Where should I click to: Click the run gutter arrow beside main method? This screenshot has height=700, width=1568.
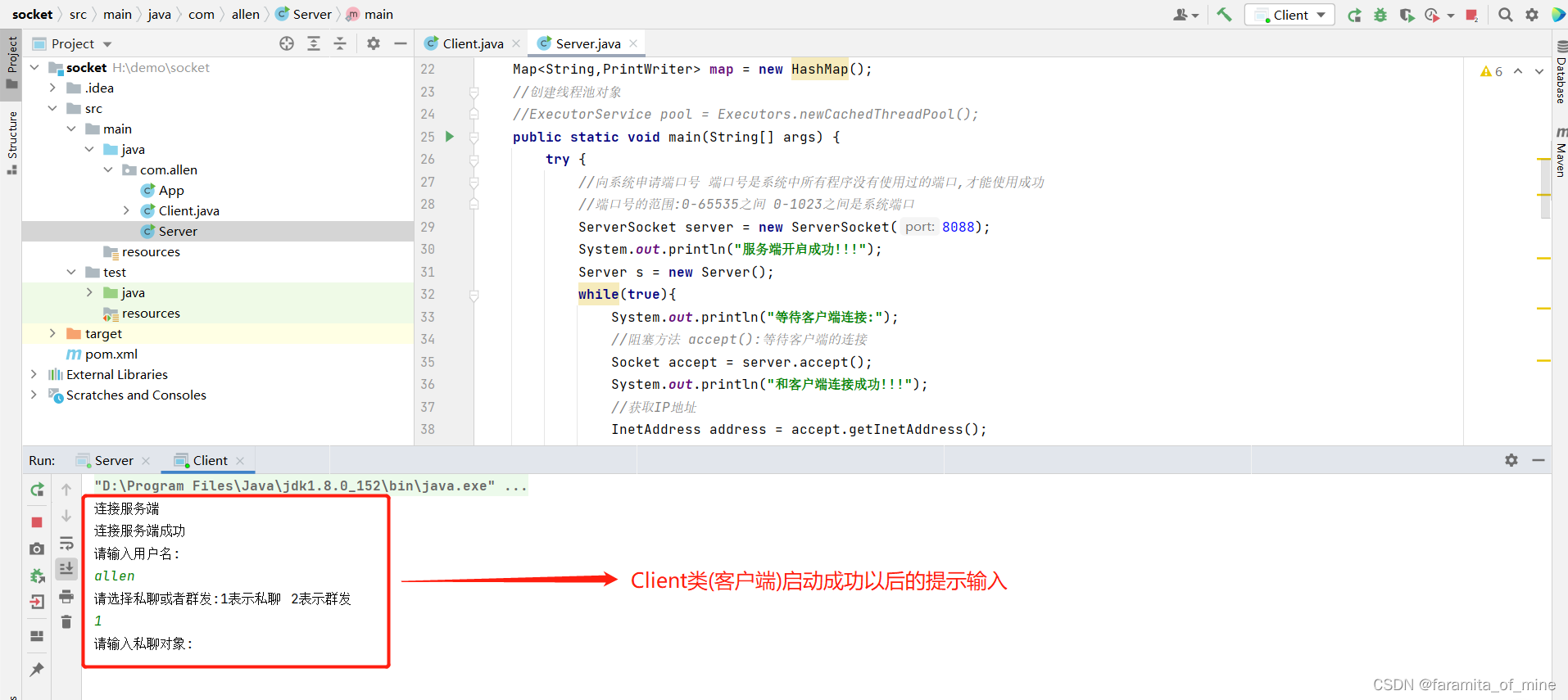[x=449, y=137]
